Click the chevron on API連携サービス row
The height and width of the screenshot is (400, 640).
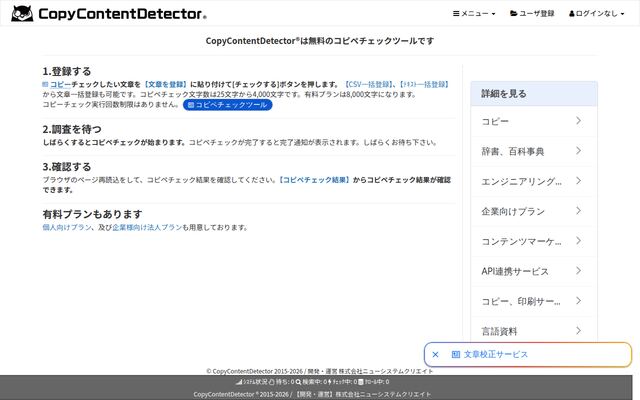(x=578, y=271)
